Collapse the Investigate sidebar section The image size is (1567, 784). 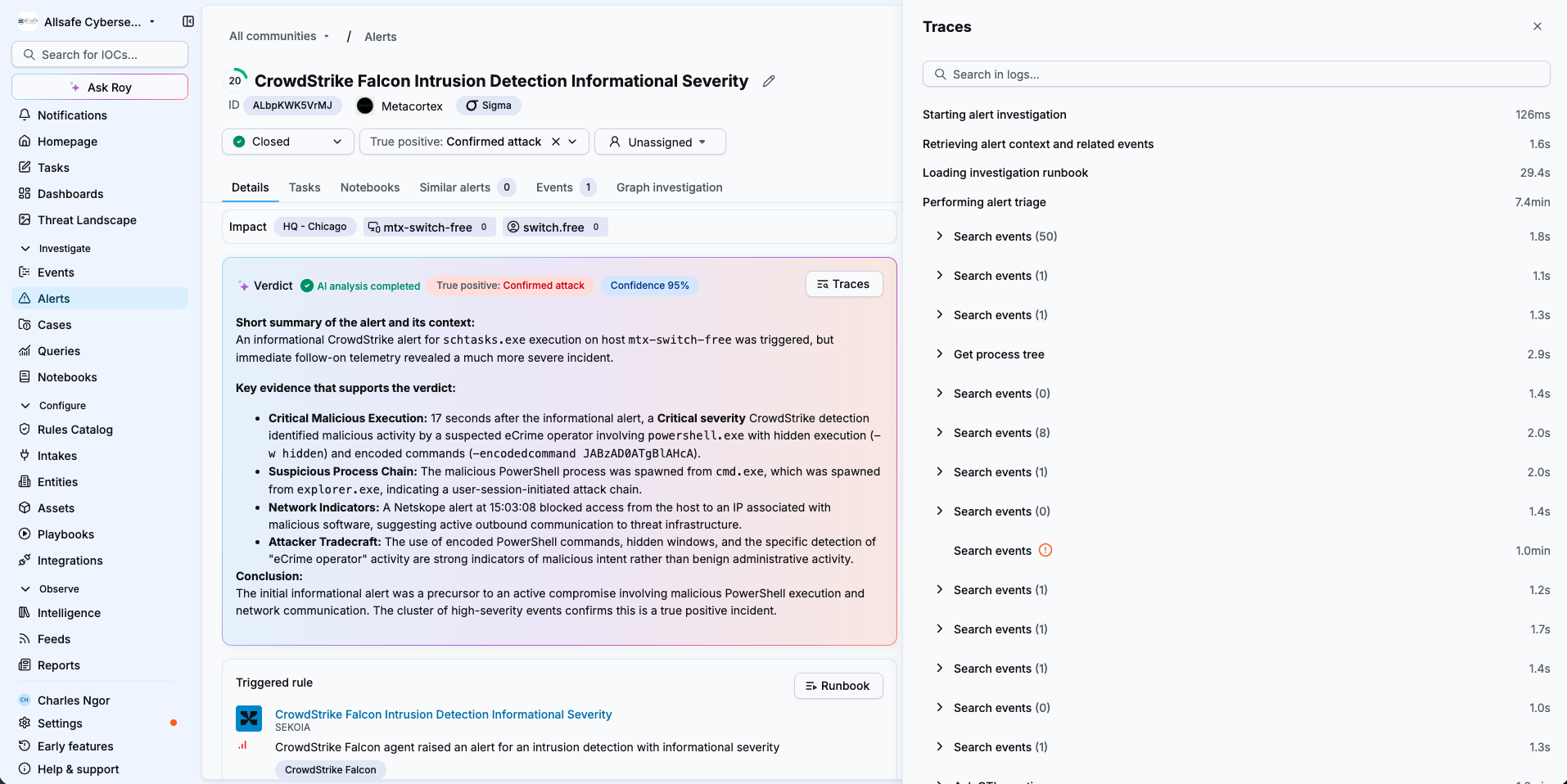25,248
